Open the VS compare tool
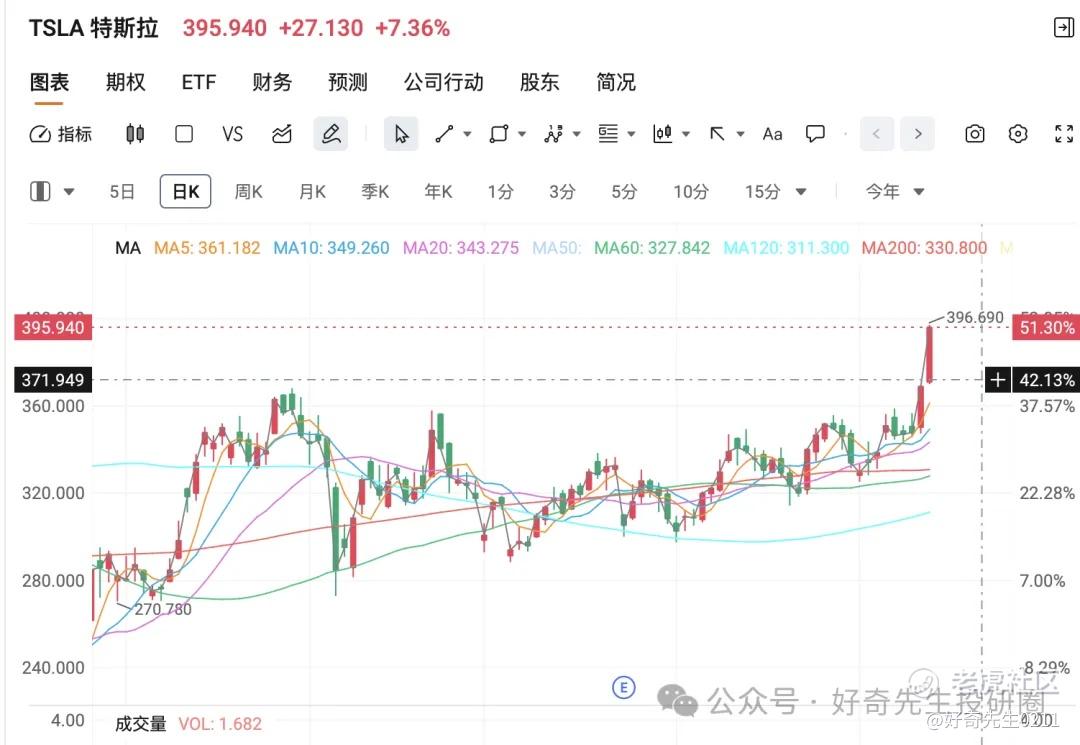This screenshot has height=745, width=1080. pyautogui.click(x=233, y=134)
